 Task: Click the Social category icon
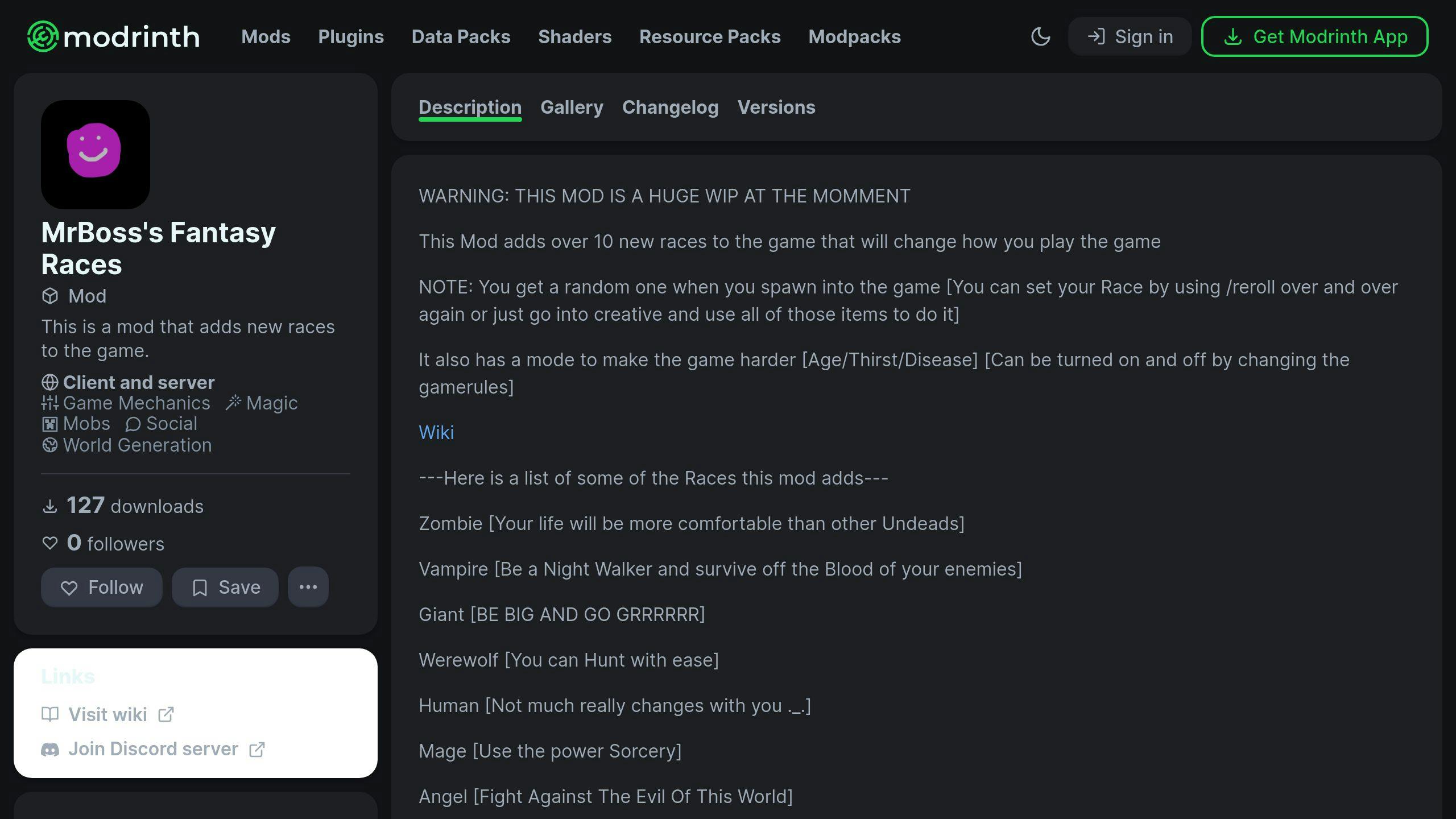[131, 424]
